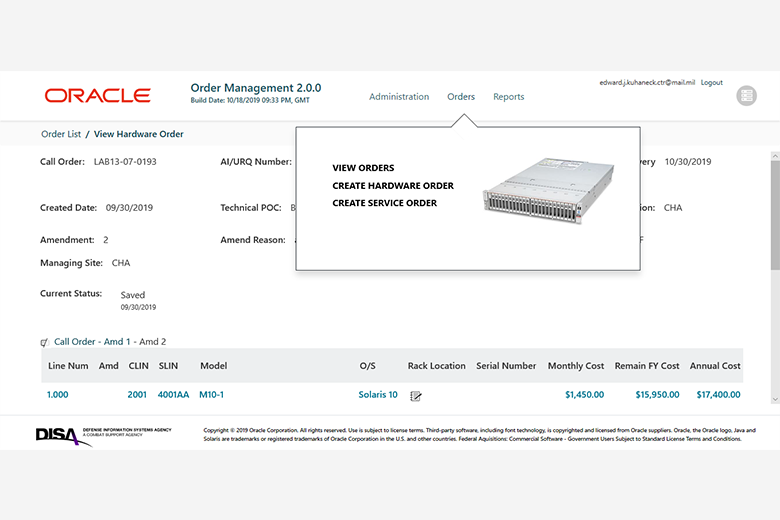Screen dimensions: 780x520
Task: Click the scrollbar up arrow
Action: tap(775, 156)
